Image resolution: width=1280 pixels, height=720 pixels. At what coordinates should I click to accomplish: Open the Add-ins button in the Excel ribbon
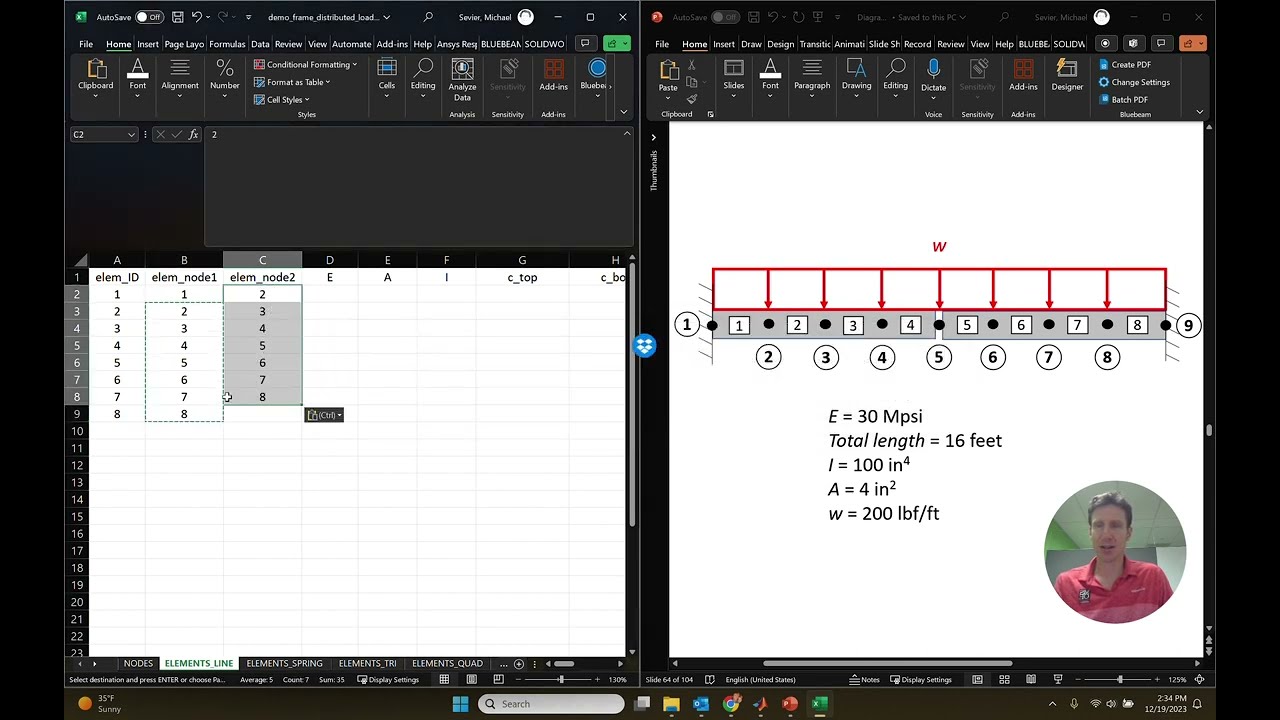pyautogui.click(x=553, y=75)
